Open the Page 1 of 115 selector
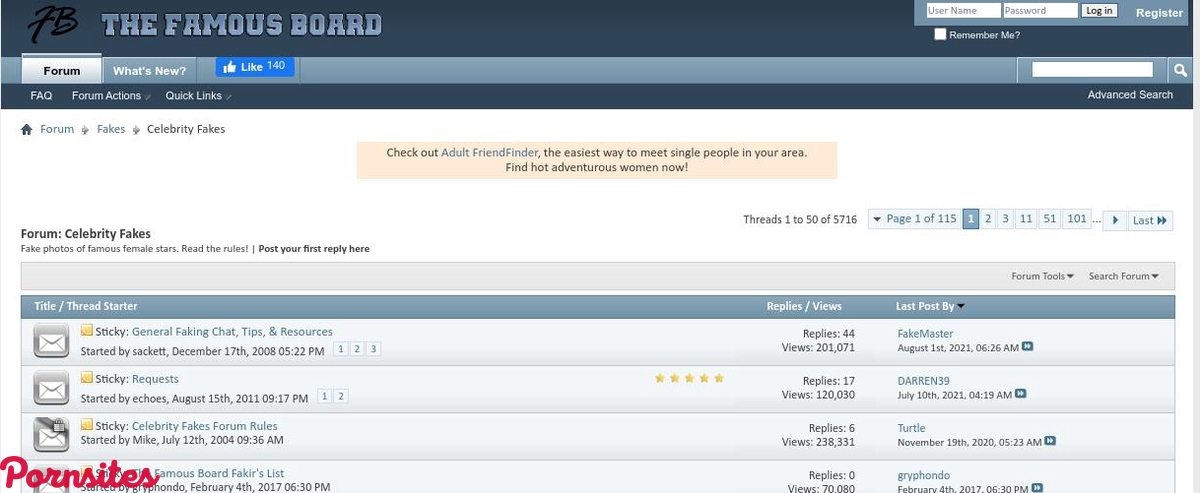1200x493 pixels. [x=914, y=219]
